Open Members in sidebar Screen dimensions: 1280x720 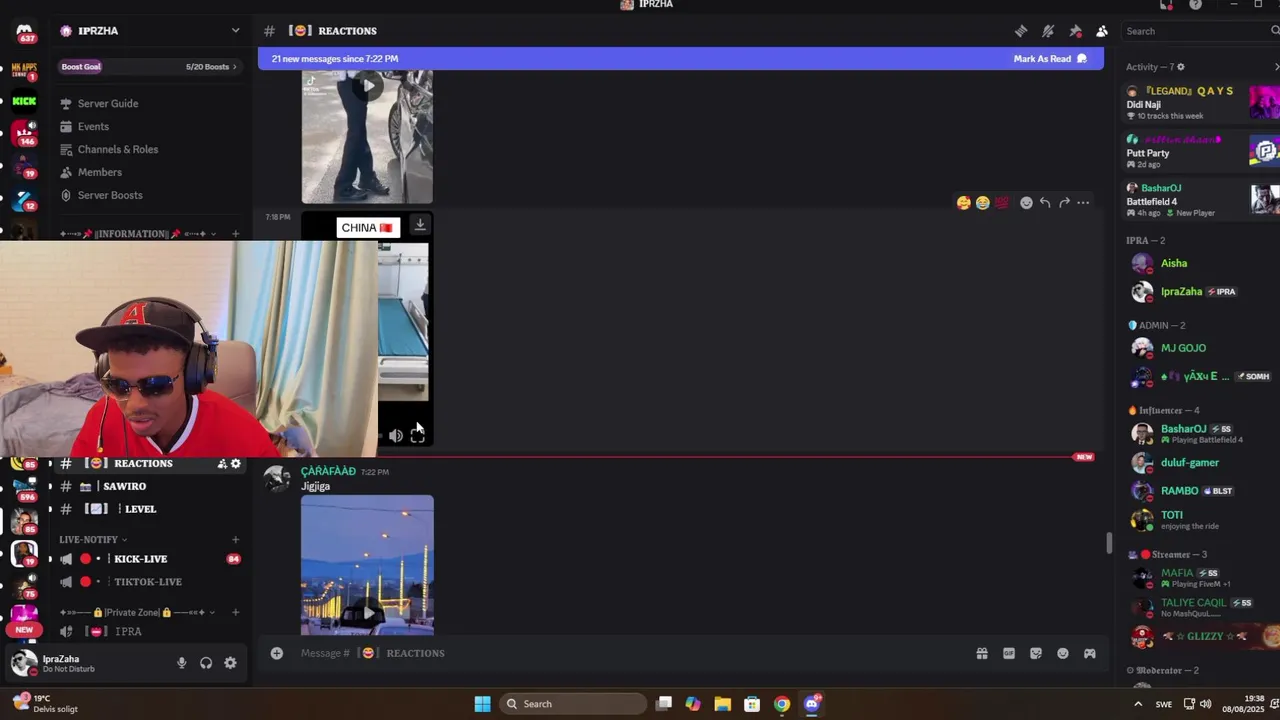100,173
